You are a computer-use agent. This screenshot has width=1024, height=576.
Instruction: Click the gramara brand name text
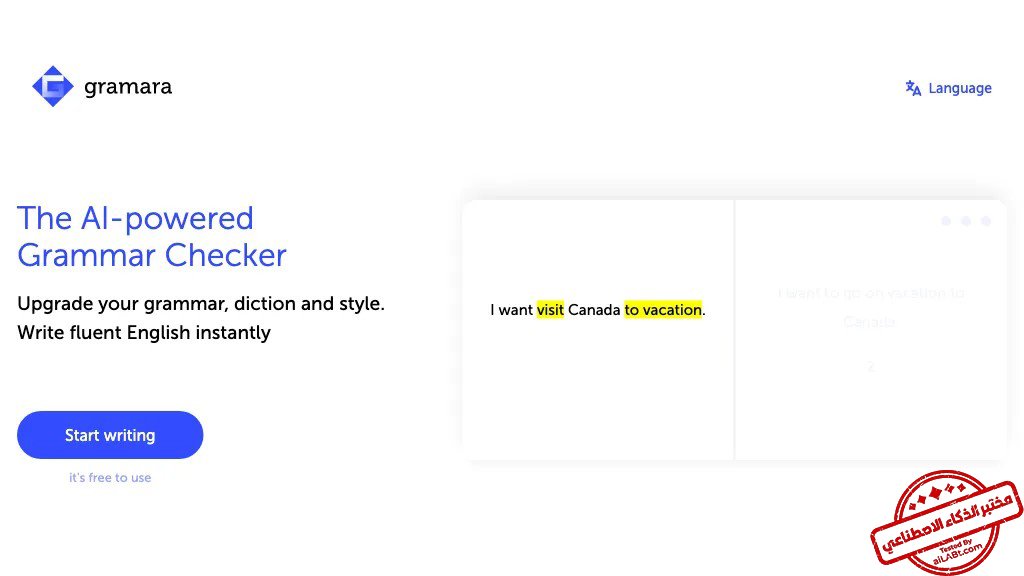(x=128, y=87)
